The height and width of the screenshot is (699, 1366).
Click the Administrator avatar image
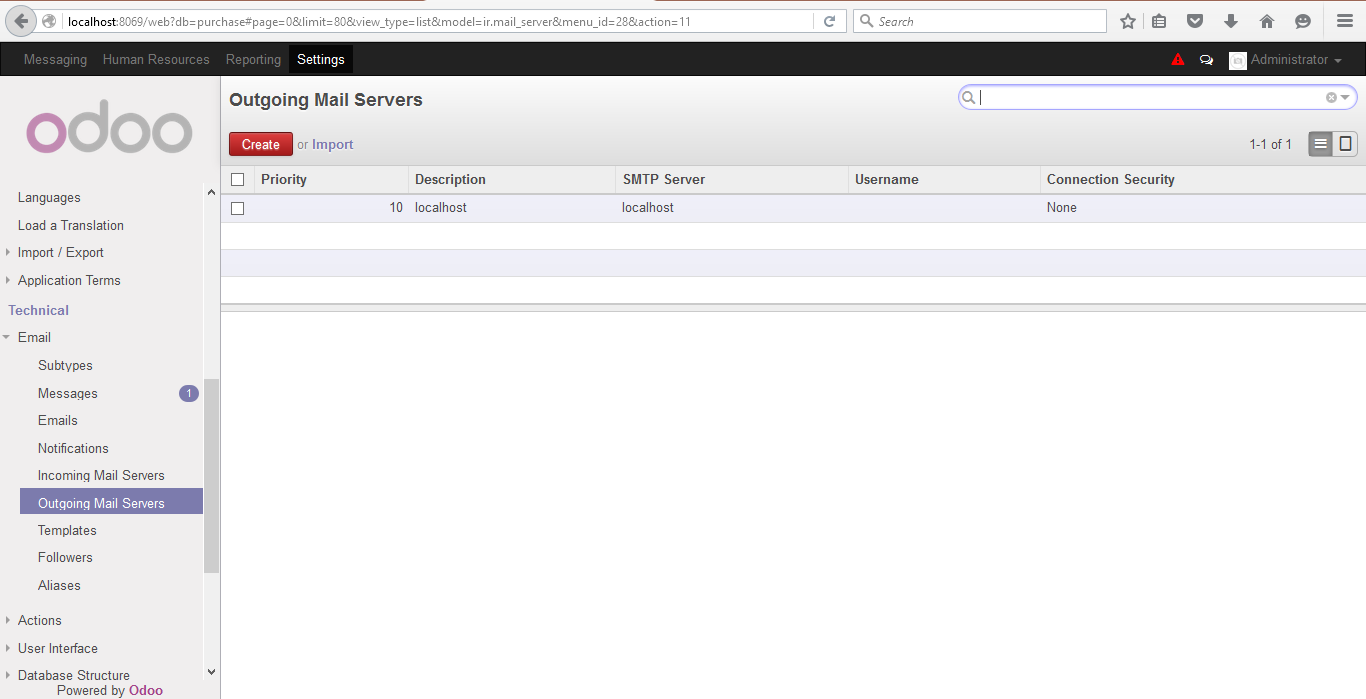(1238, 60)
